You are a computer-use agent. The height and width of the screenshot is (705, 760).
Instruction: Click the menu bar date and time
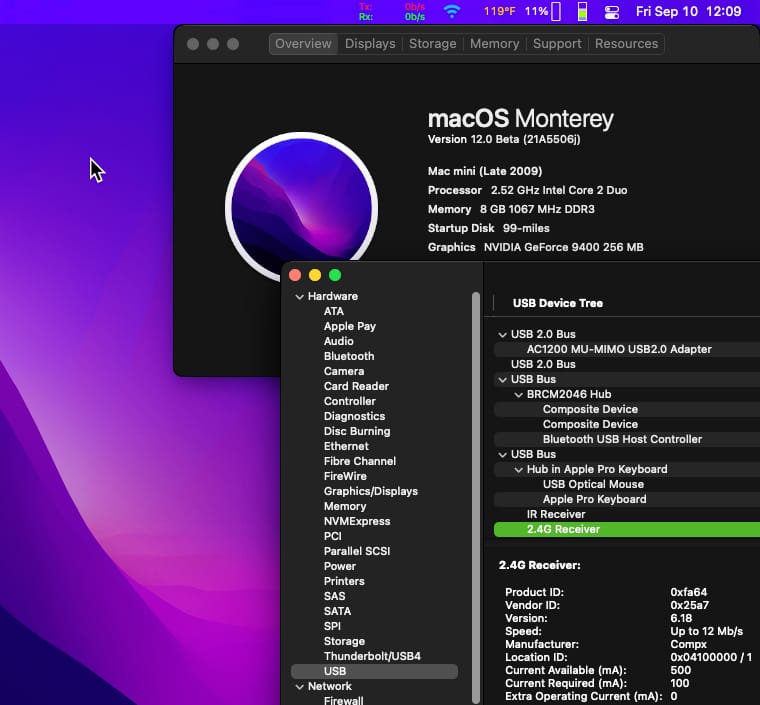tap(689, 12)
